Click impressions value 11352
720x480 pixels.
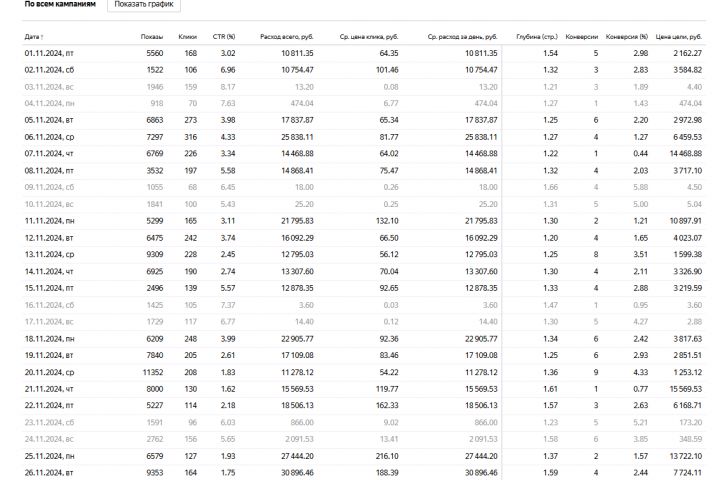[153, 372]
